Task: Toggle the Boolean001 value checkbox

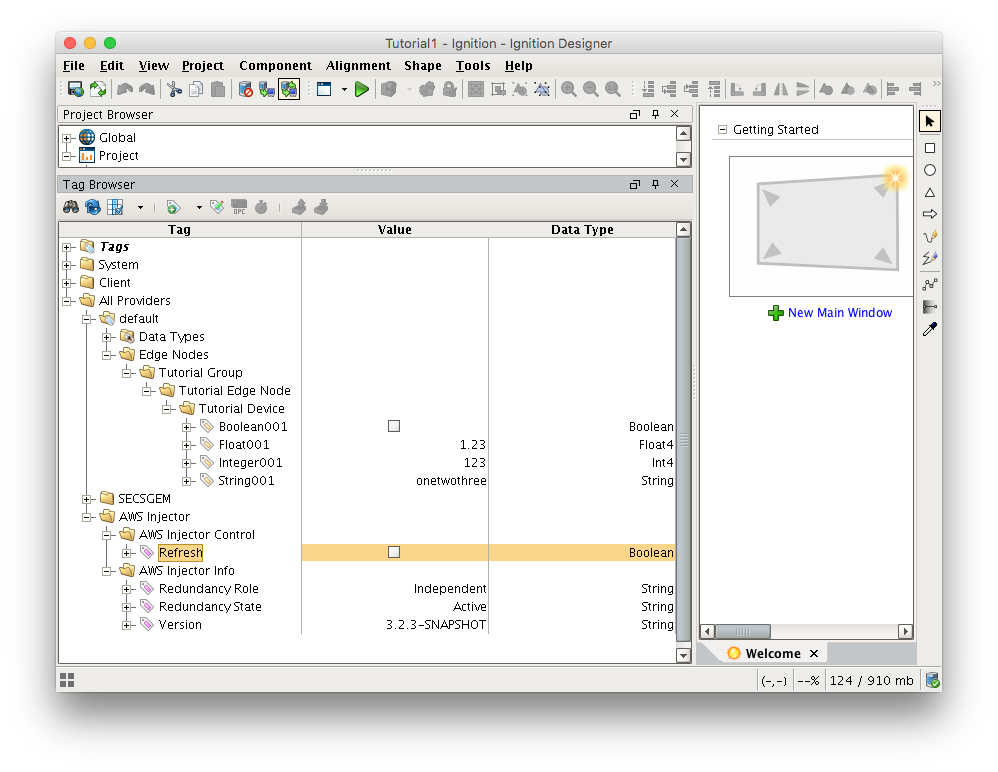Action: pos(394,427)
